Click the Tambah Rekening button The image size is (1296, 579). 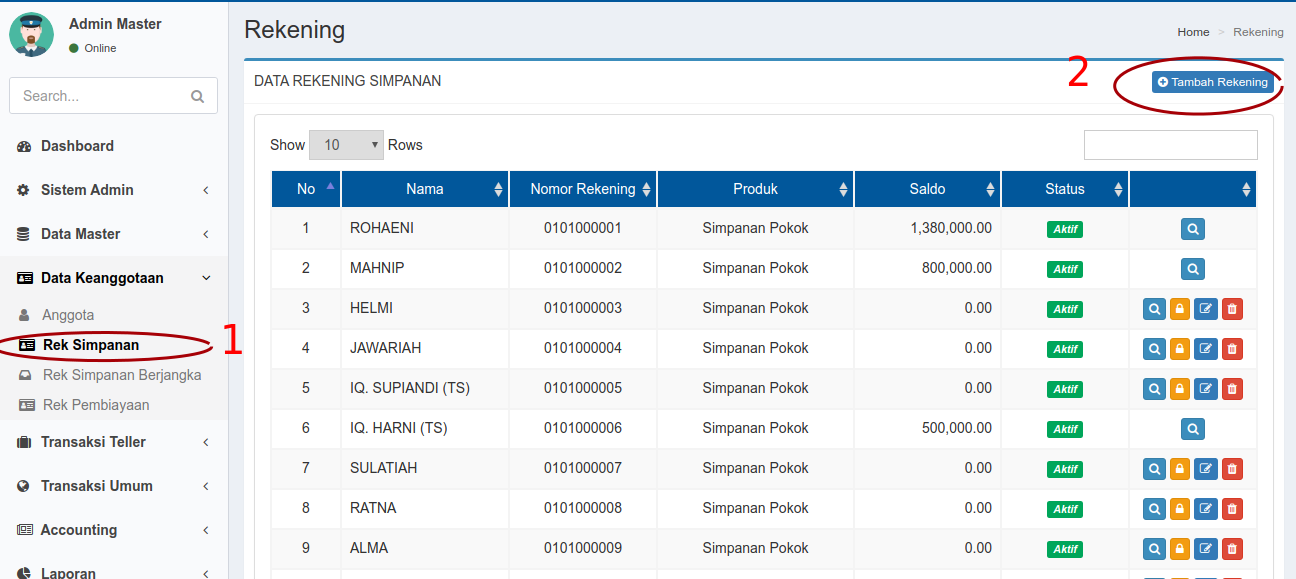point(1212,82)
